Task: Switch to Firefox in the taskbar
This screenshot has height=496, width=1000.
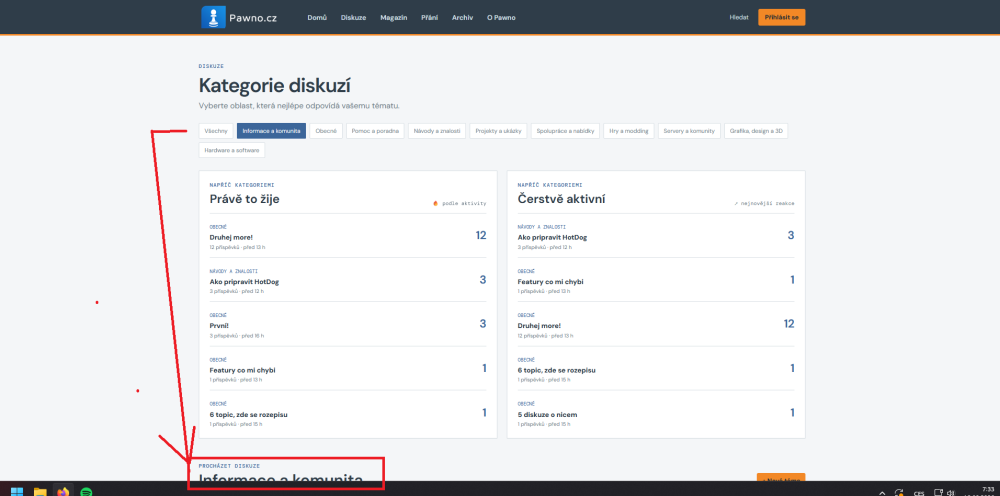Action: [63, 492]
